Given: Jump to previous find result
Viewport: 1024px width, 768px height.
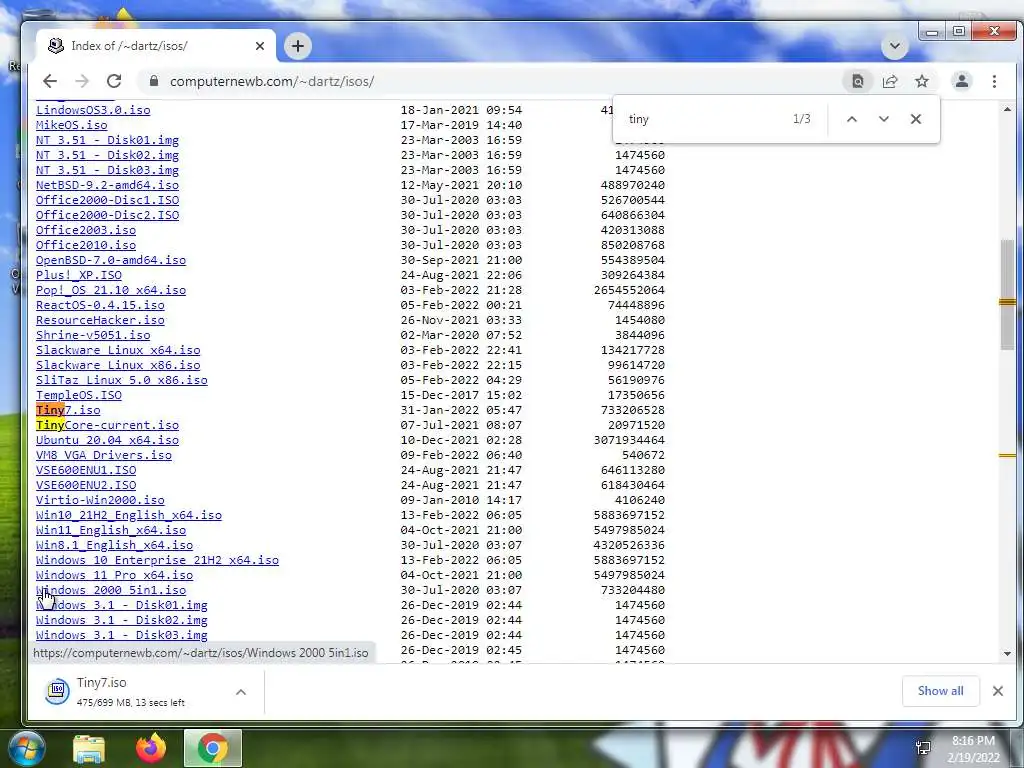Looking at the screenshot, I should 852,119.
